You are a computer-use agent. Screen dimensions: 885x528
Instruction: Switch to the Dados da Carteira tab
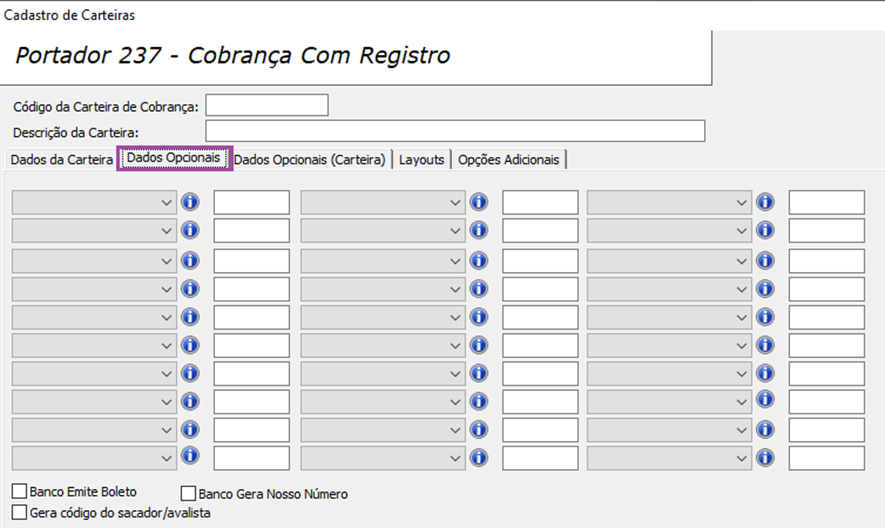click(x=62, y=160)
